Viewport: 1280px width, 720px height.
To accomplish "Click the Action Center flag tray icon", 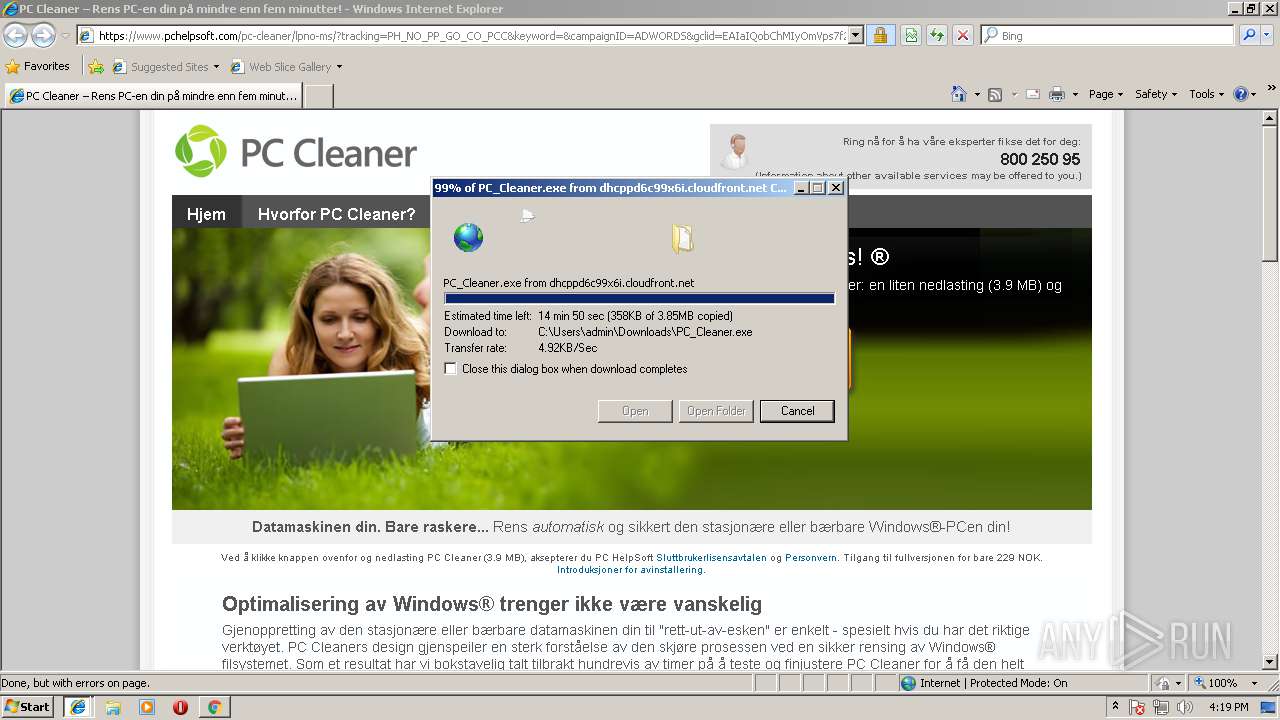I will pyautogui.click(x=1137, y=708).
